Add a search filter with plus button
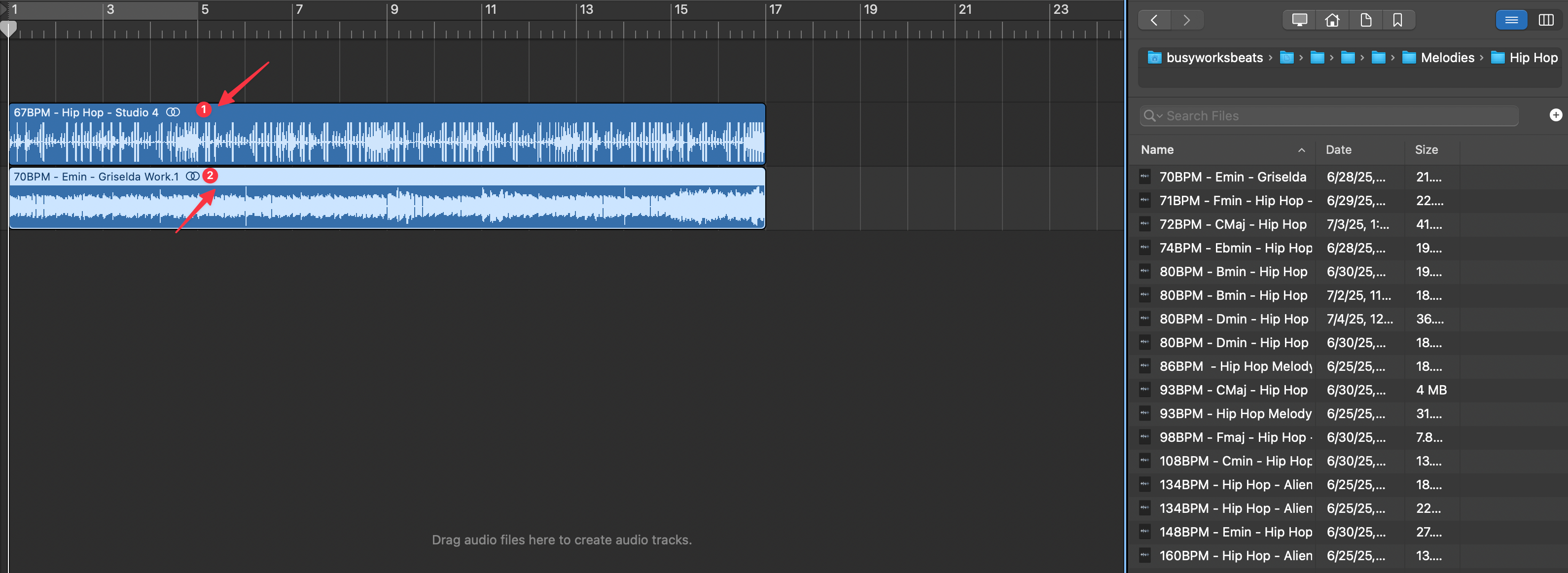 click(x=1555, y=115)
